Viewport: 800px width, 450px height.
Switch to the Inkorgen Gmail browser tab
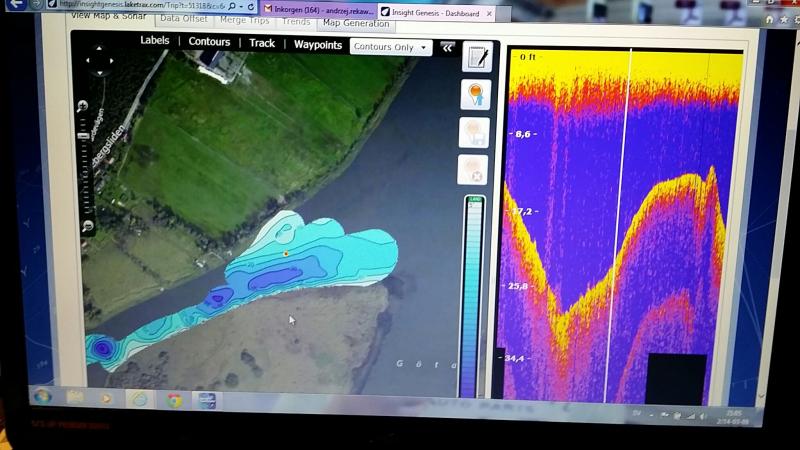[x=318, y=9]
